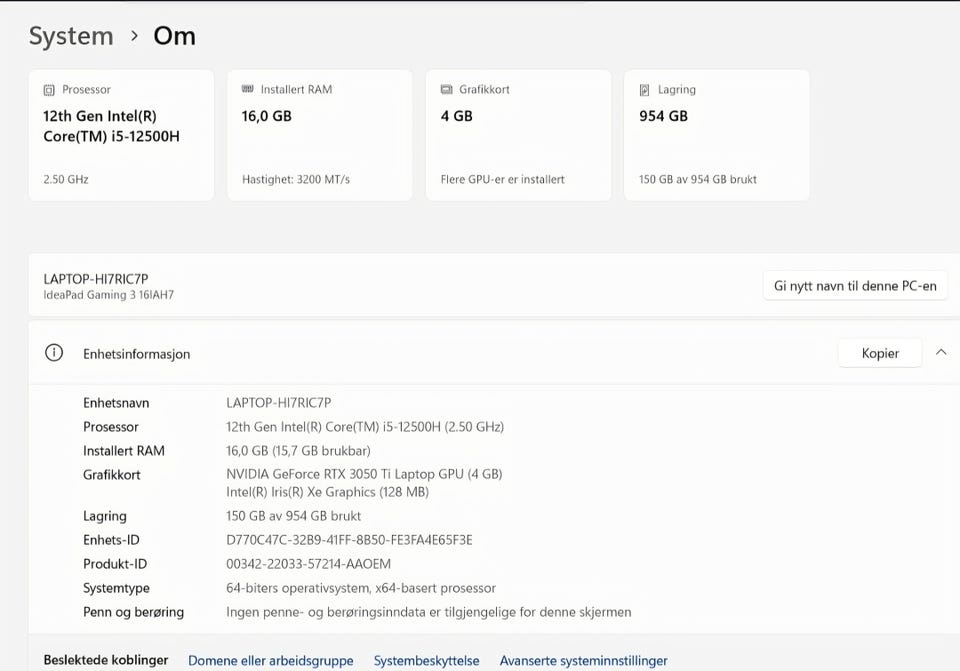960x671 pixels.
Task: Select the Enhets-ID value text
Action: click(349, 540)
